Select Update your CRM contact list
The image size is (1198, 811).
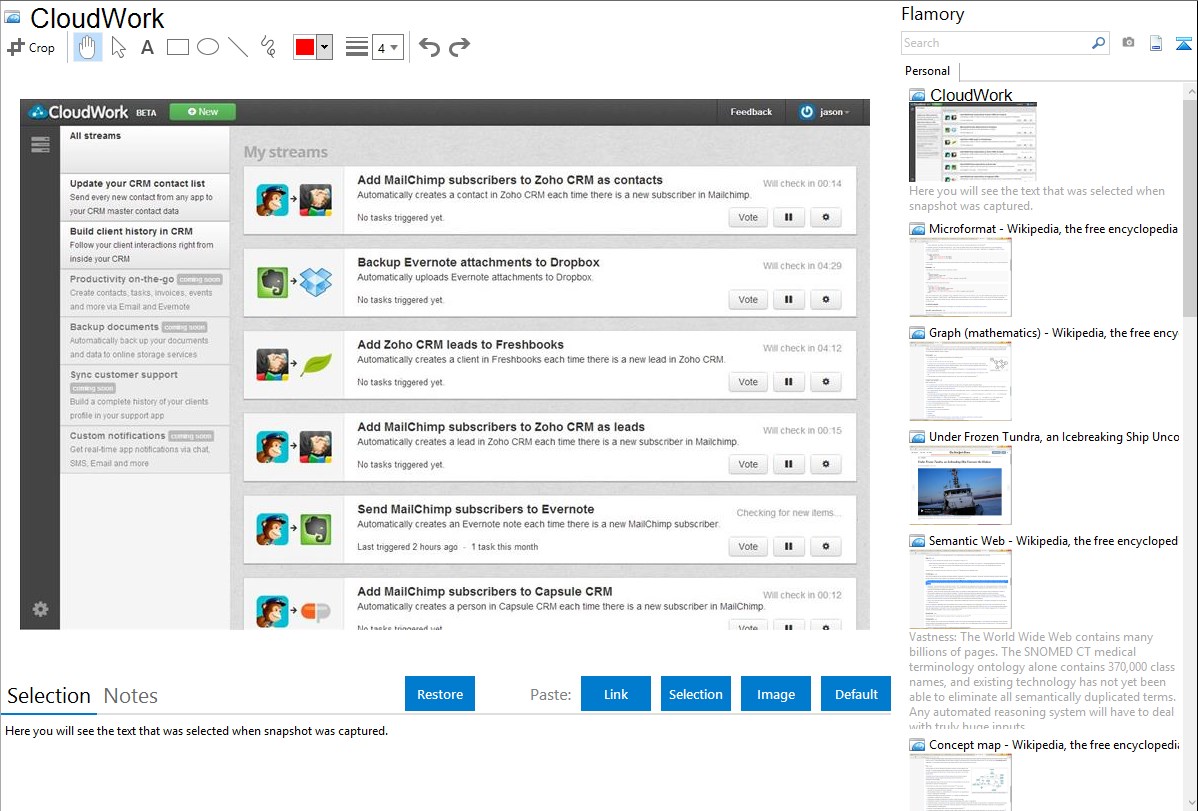[144, 196]
